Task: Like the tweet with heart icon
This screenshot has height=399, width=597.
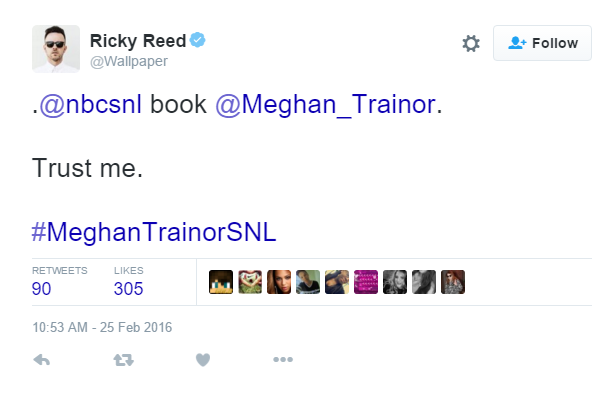Action: coord(203,360)
